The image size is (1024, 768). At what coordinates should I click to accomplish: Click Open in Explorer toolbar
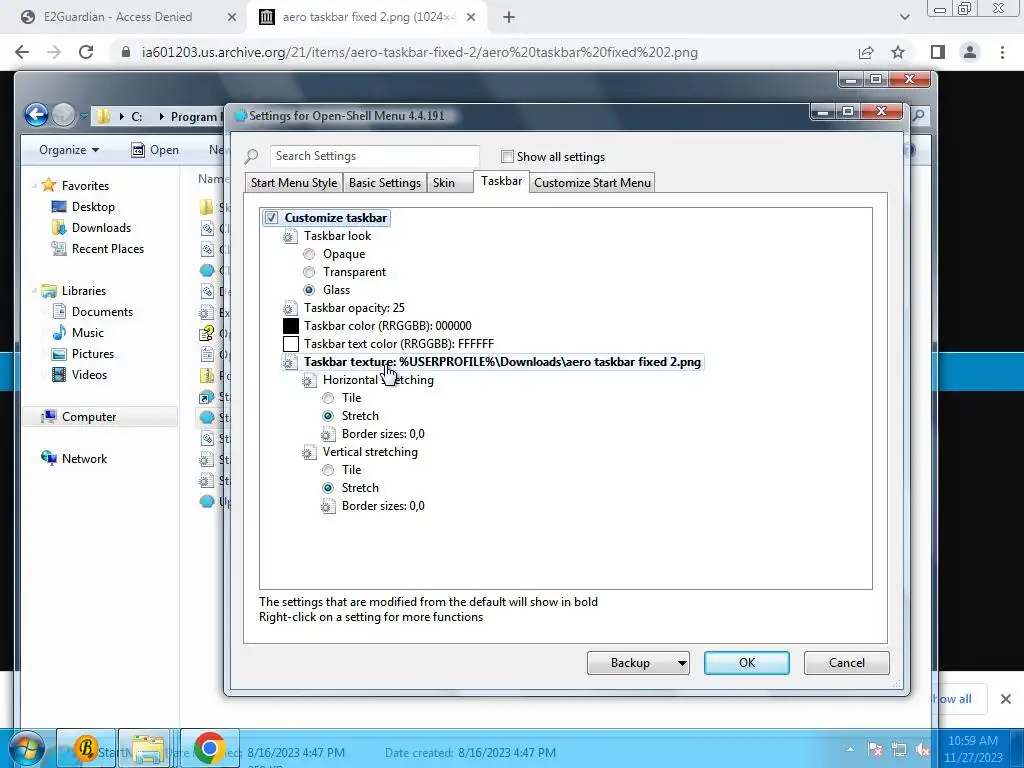coord(155,150)
